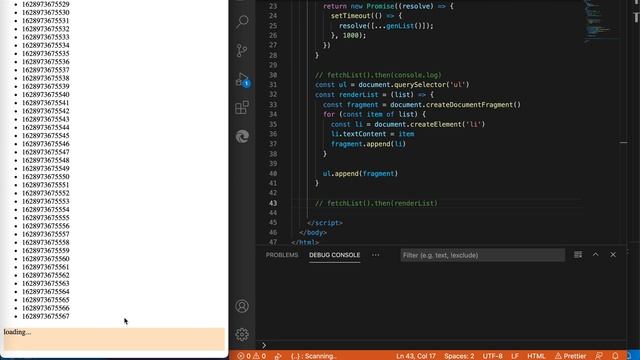Click the 'loading...' box in browser
This screenshot has width=640, height=360.
pos(114,339)
